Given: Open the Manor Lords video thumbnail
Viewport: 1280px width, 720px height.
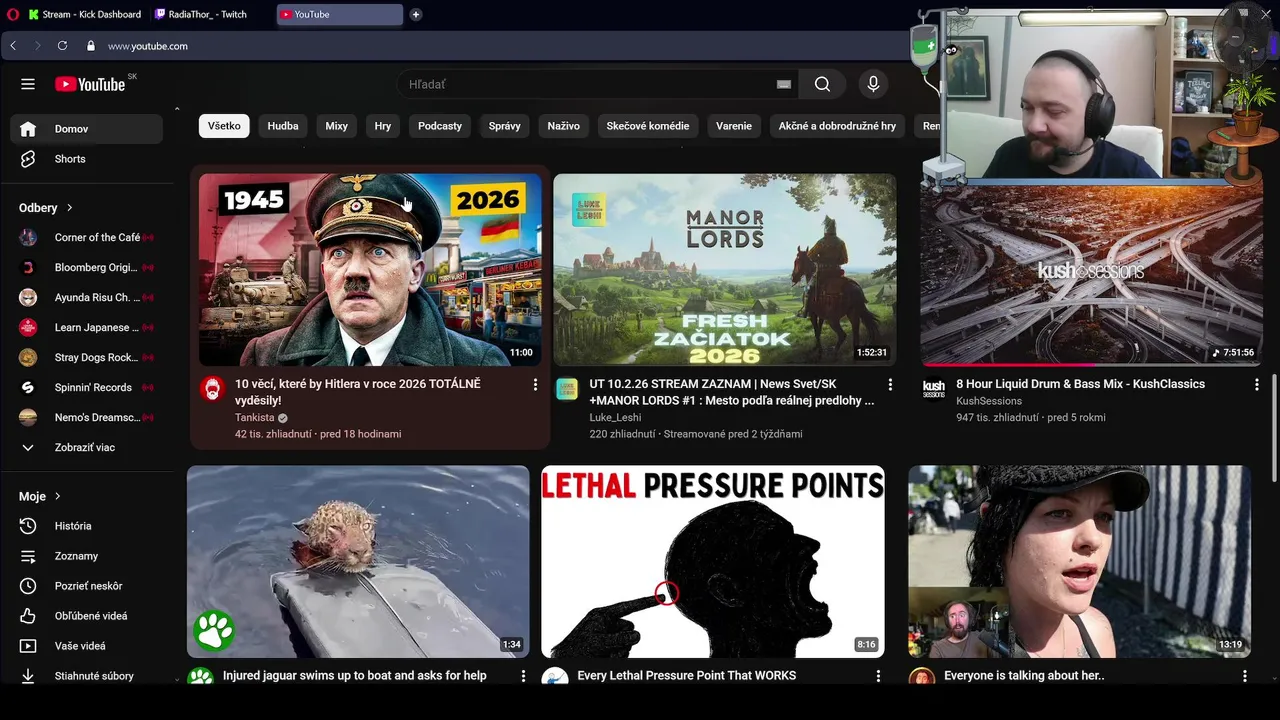Looking at the screenshot, I should point(725,270).
